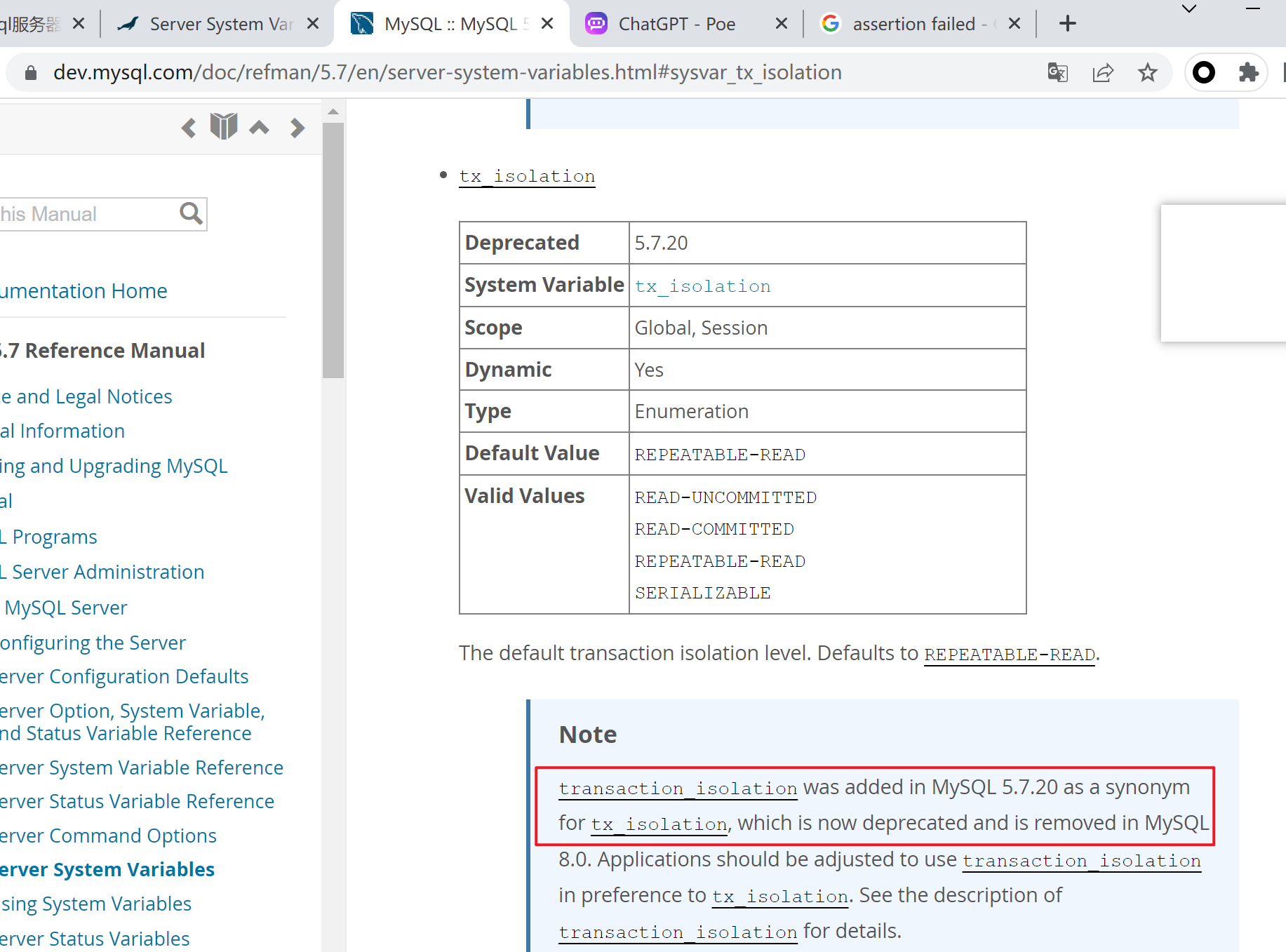Click the share page icon
This screenshot has height=952, width=1286.
(x=1103, y=72)
